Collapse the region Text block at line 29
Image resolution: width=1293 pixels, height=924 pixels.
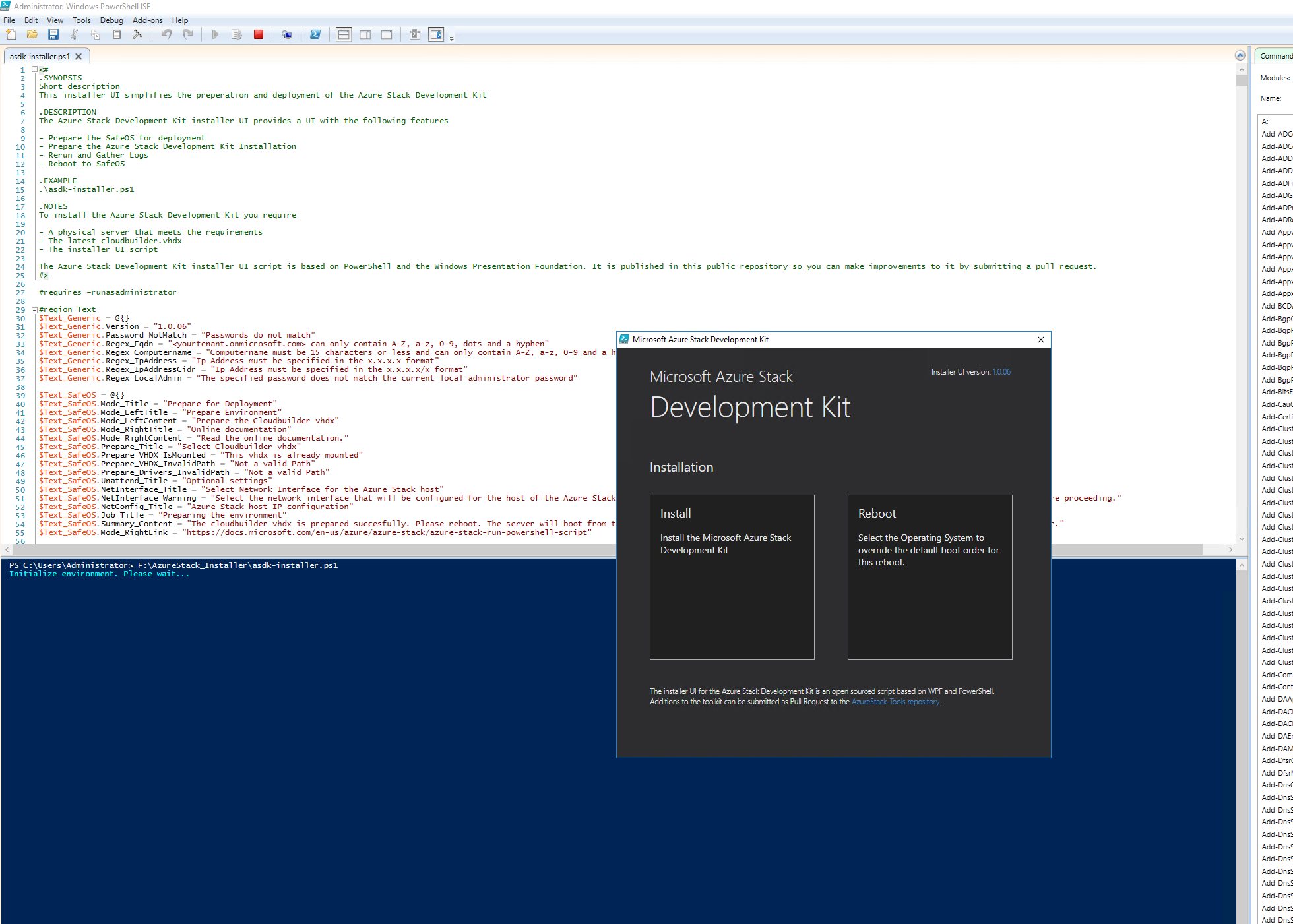34,309
